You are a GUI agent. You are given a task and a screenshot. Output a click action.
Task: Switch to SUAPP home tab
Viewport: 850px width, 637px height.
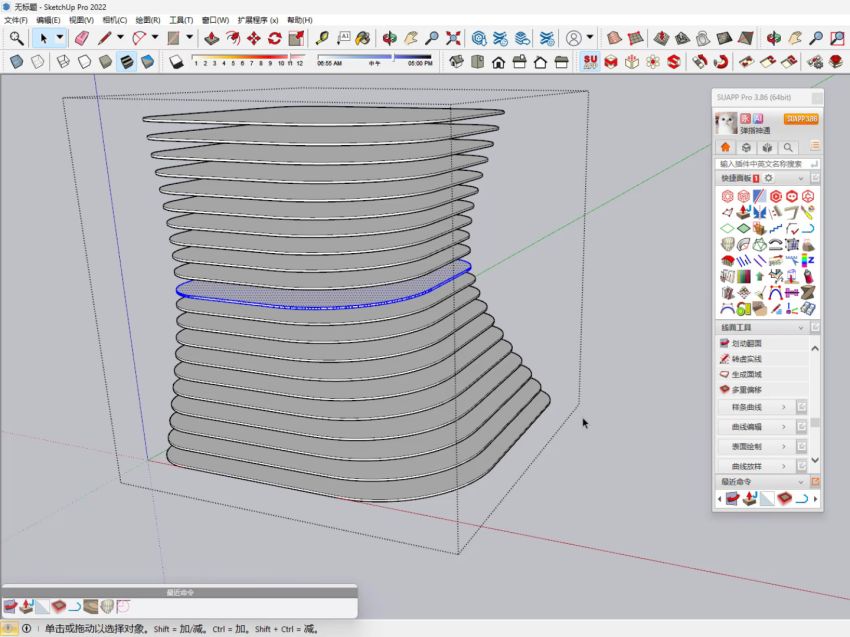coord(725,147)
